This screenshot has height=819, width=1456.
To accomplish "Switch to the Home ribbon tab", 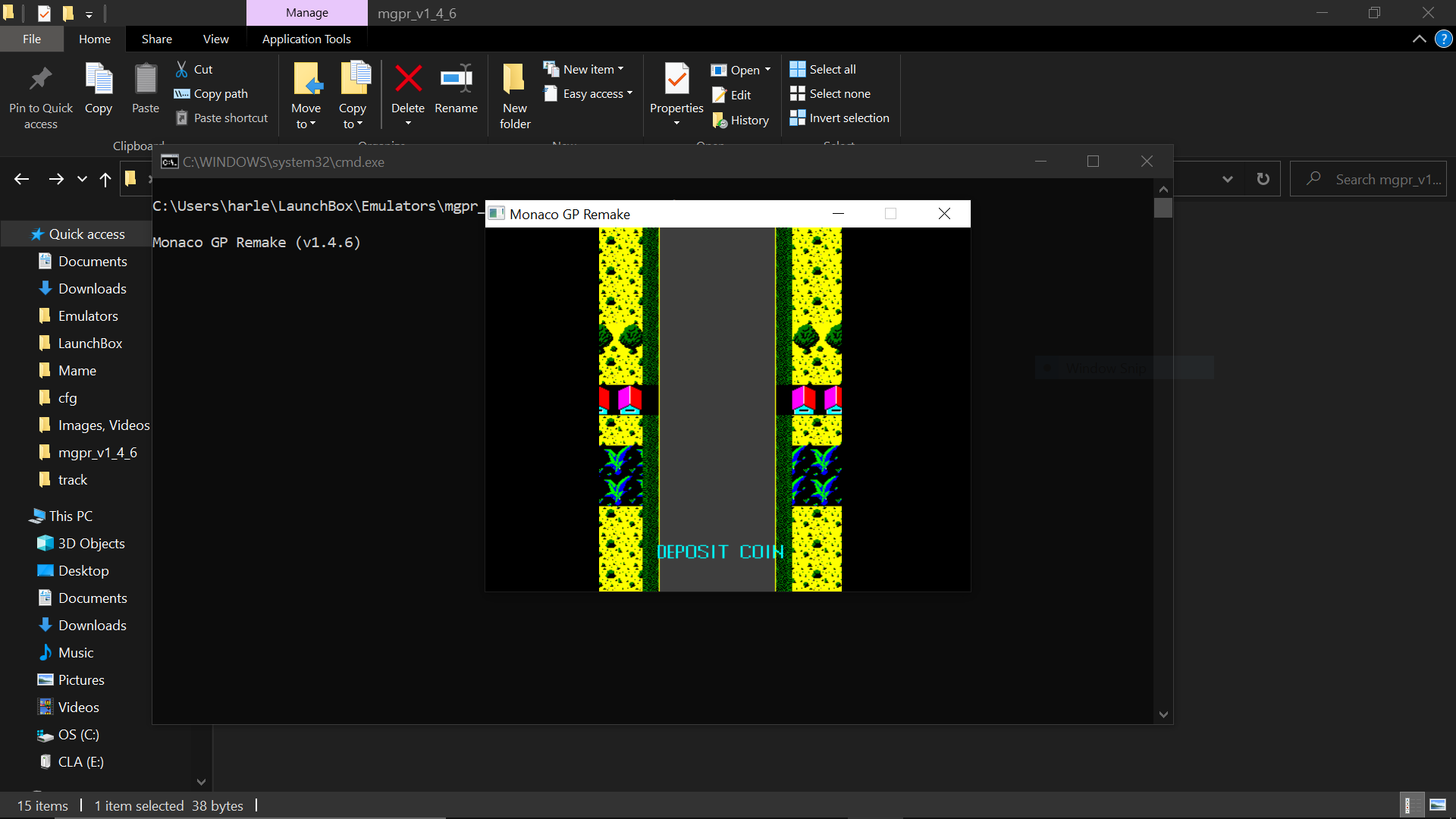I will point(95,39).
